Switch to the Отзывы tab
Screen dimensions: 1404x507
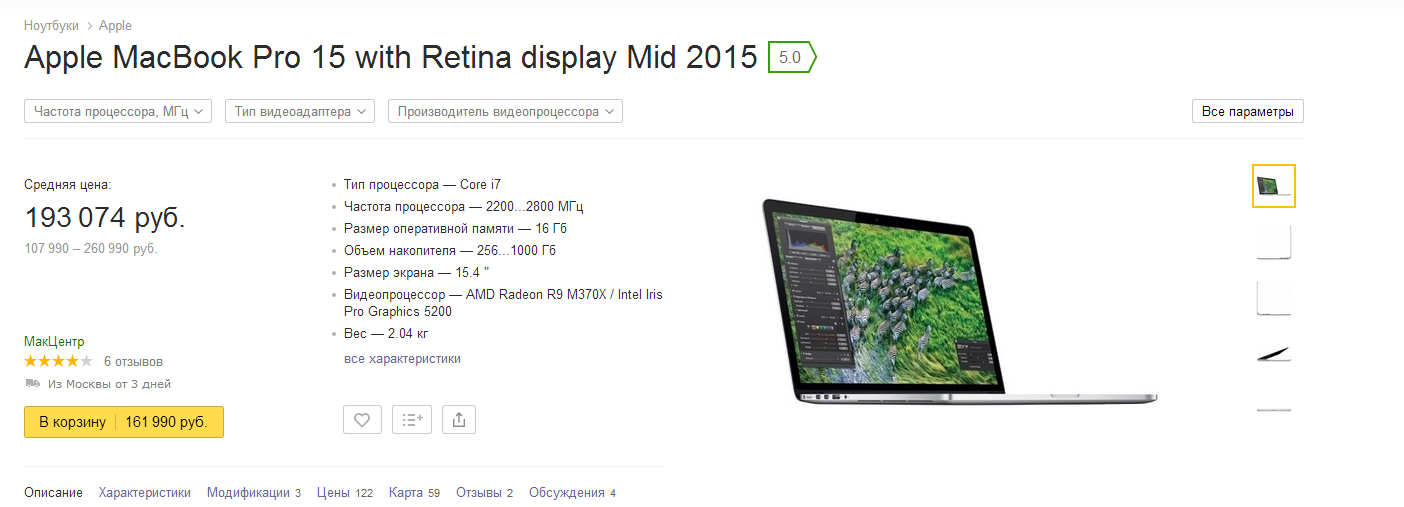click(484, 492)
